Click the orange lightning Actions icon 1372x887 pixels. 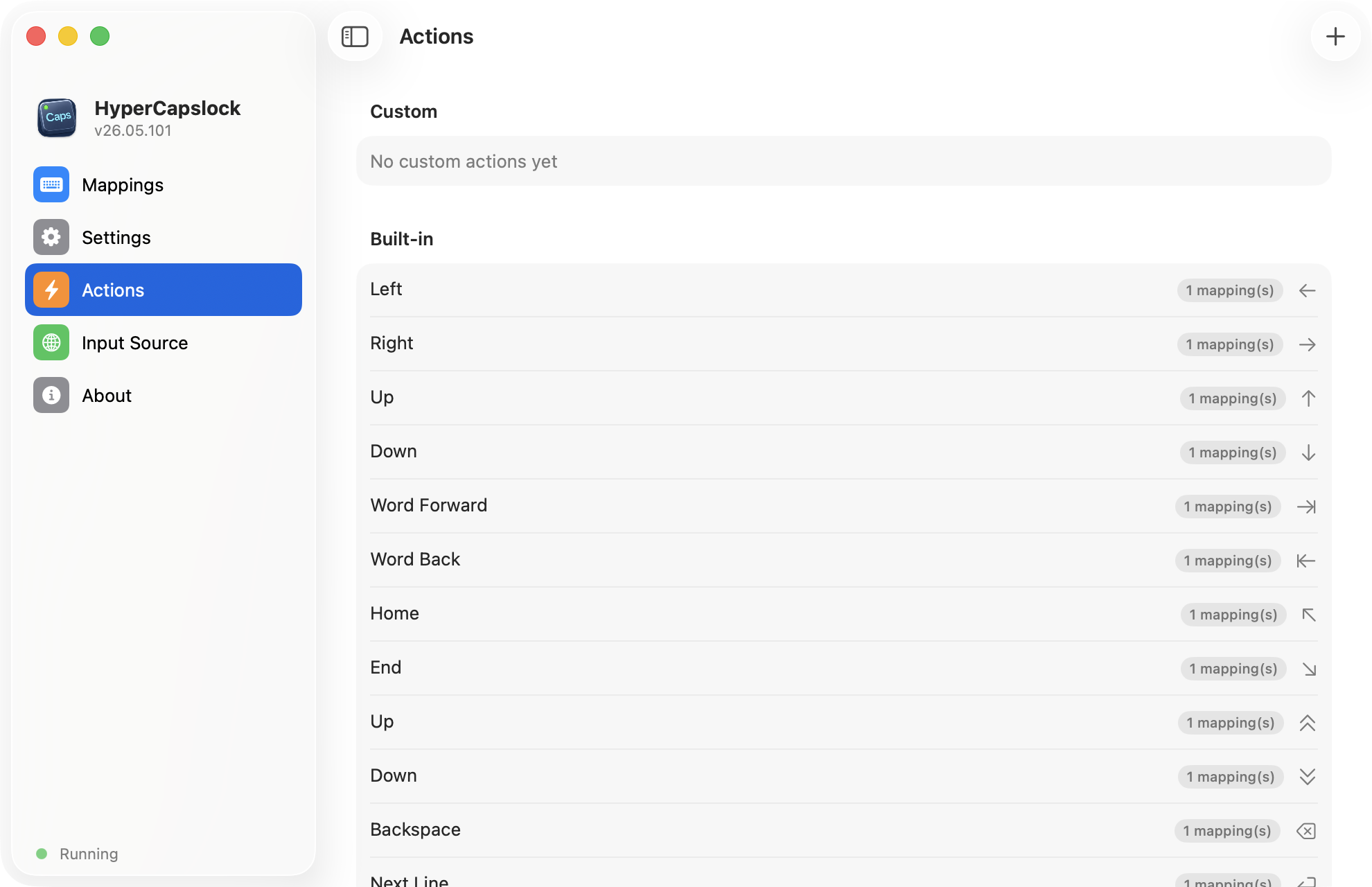51,290
